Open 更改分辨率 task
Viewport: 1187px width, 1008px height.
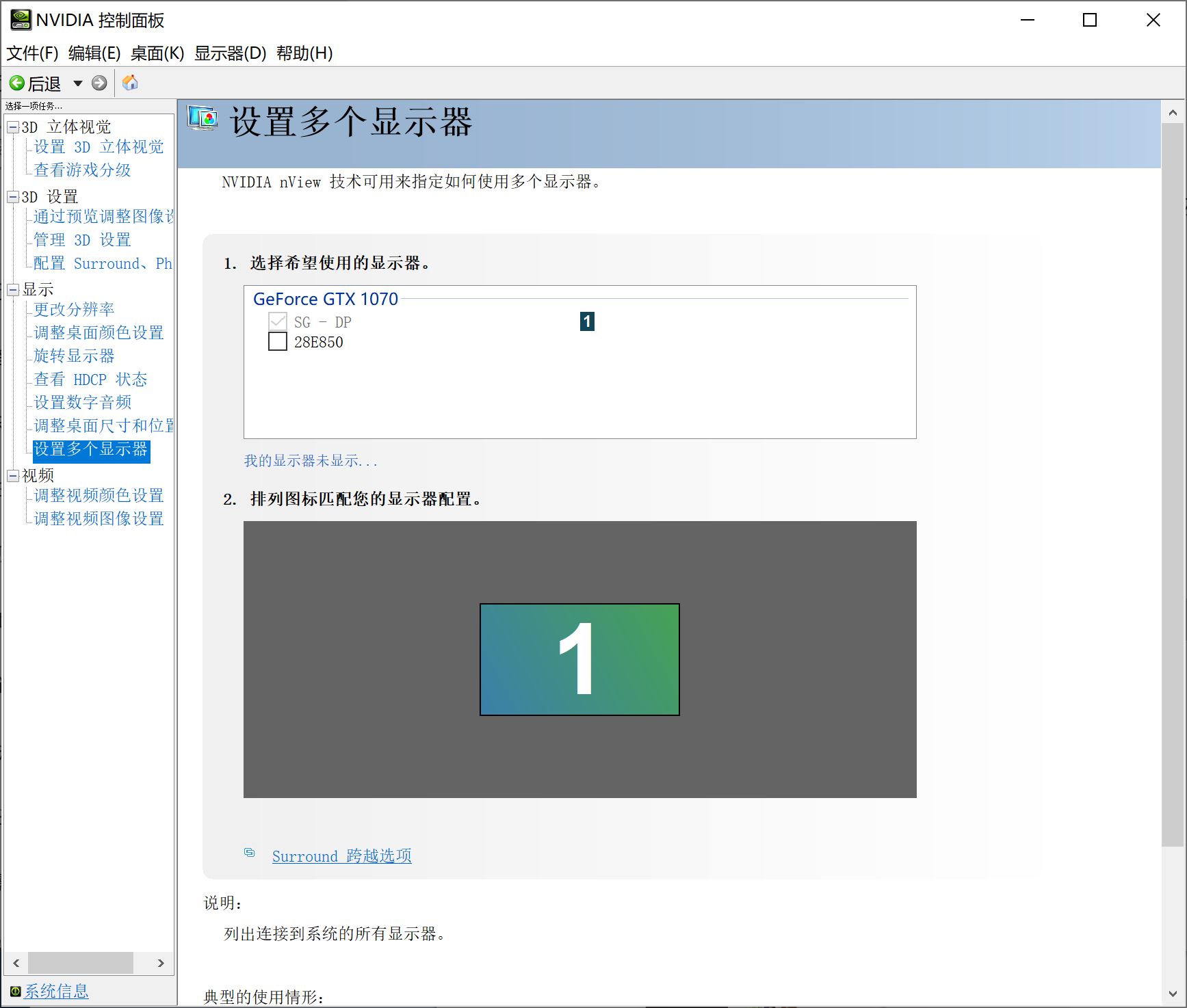point(75,310)
